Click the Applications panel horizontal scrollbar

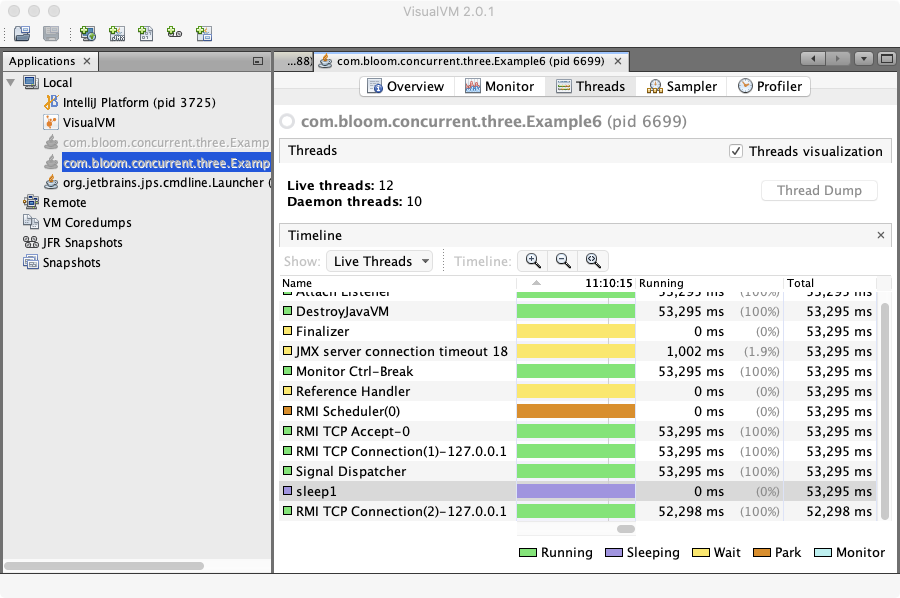point(104,566)
